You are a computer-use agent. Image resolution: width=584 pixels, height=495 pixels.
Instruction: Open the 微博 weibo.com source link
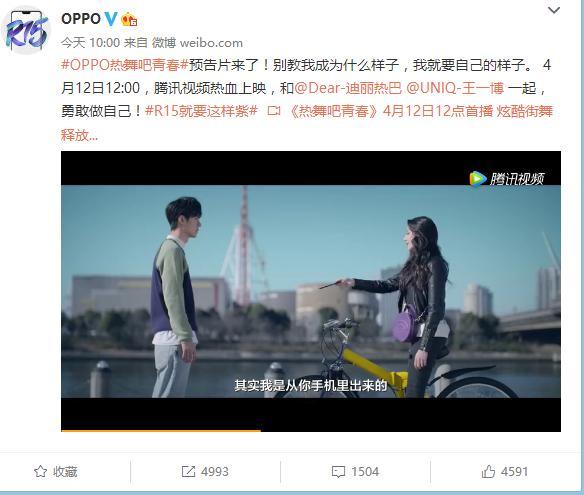[197, 43]
